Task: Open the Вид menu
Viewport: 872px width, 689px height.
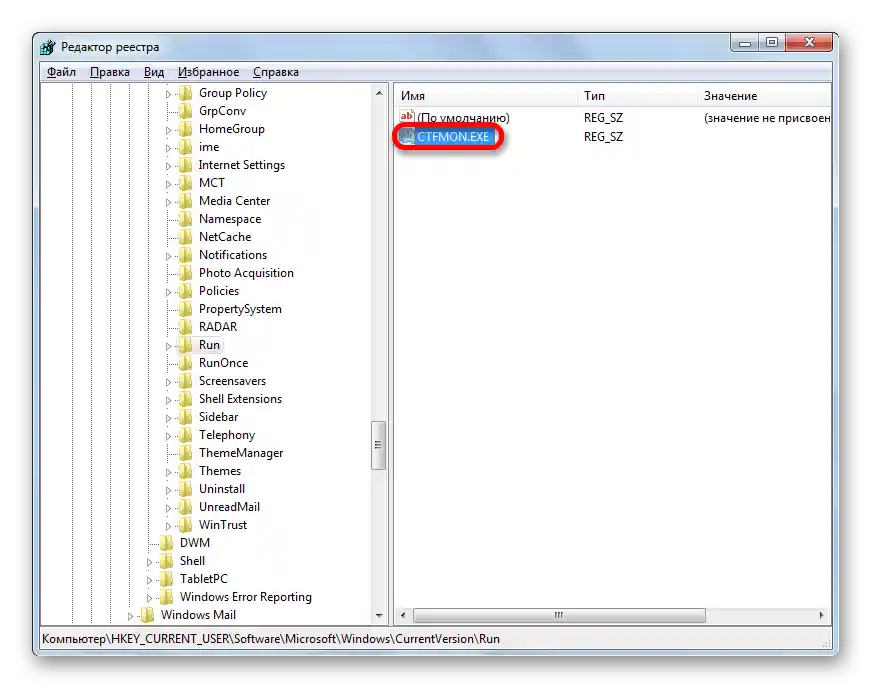Action: pyautogui.click(x=154, y=72)
